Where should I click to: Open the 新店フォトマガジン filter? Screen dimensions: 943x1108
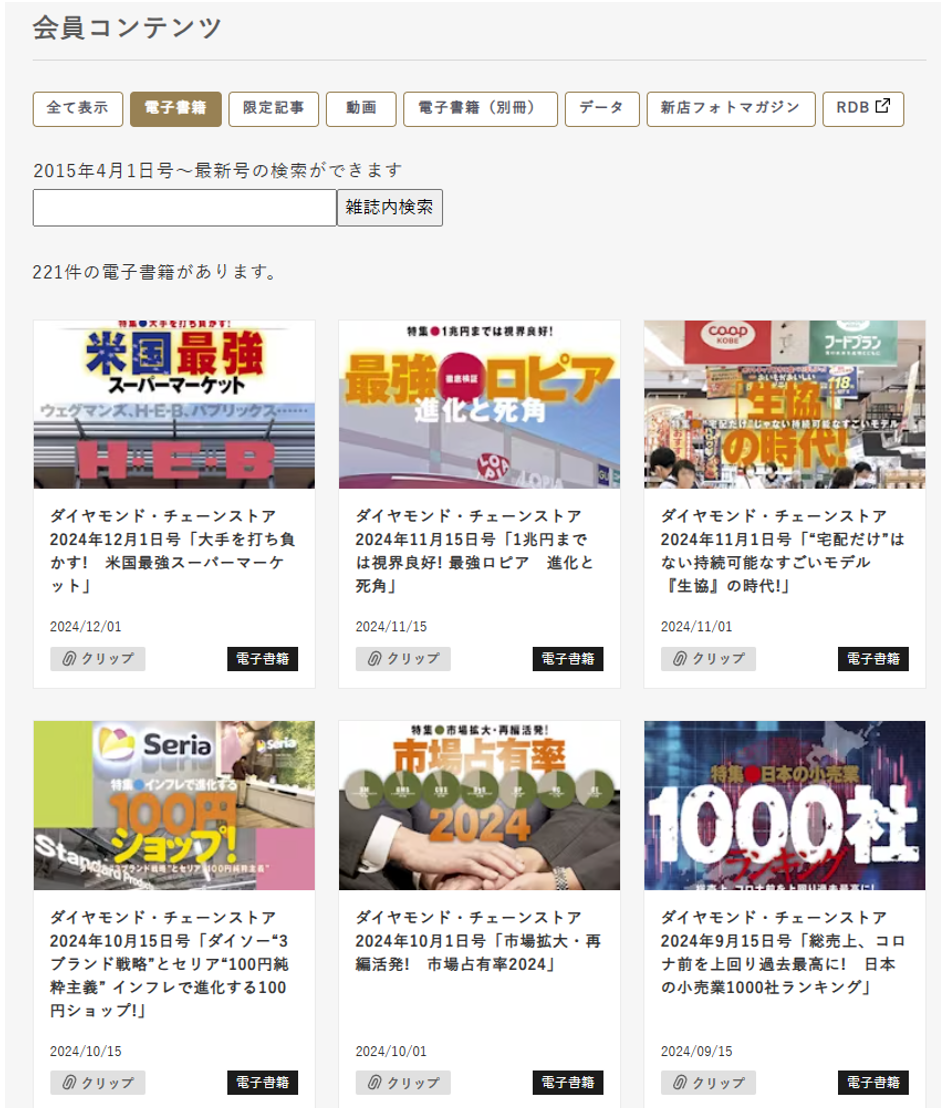(730, 109)
